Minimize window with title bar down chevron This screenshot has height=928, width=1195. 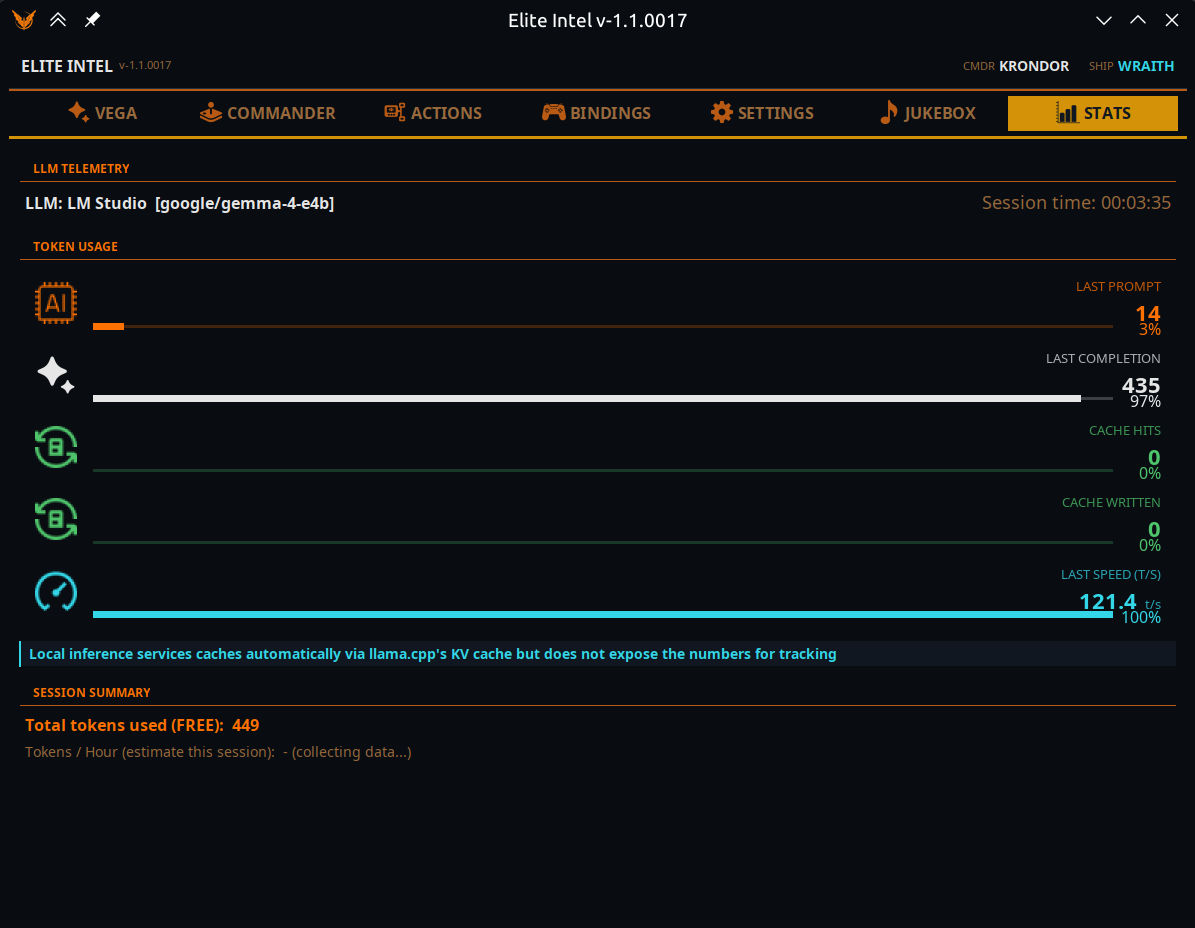tap(1104, 21)
